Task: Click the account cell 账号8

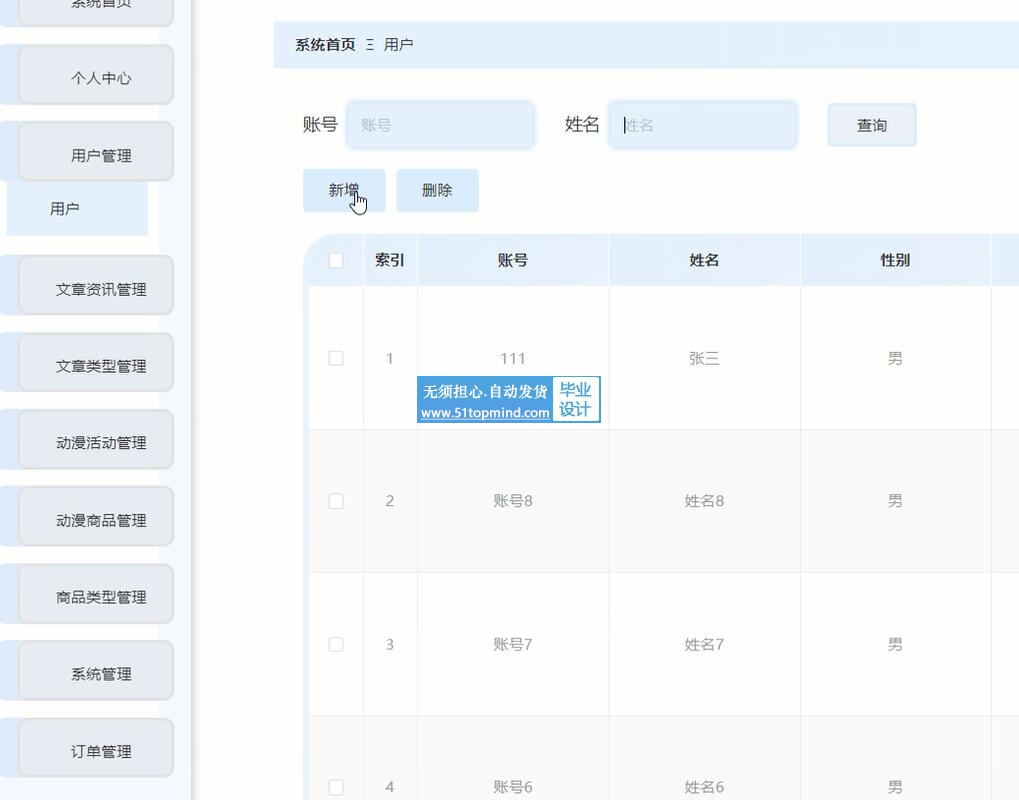Action: point(513,501)
